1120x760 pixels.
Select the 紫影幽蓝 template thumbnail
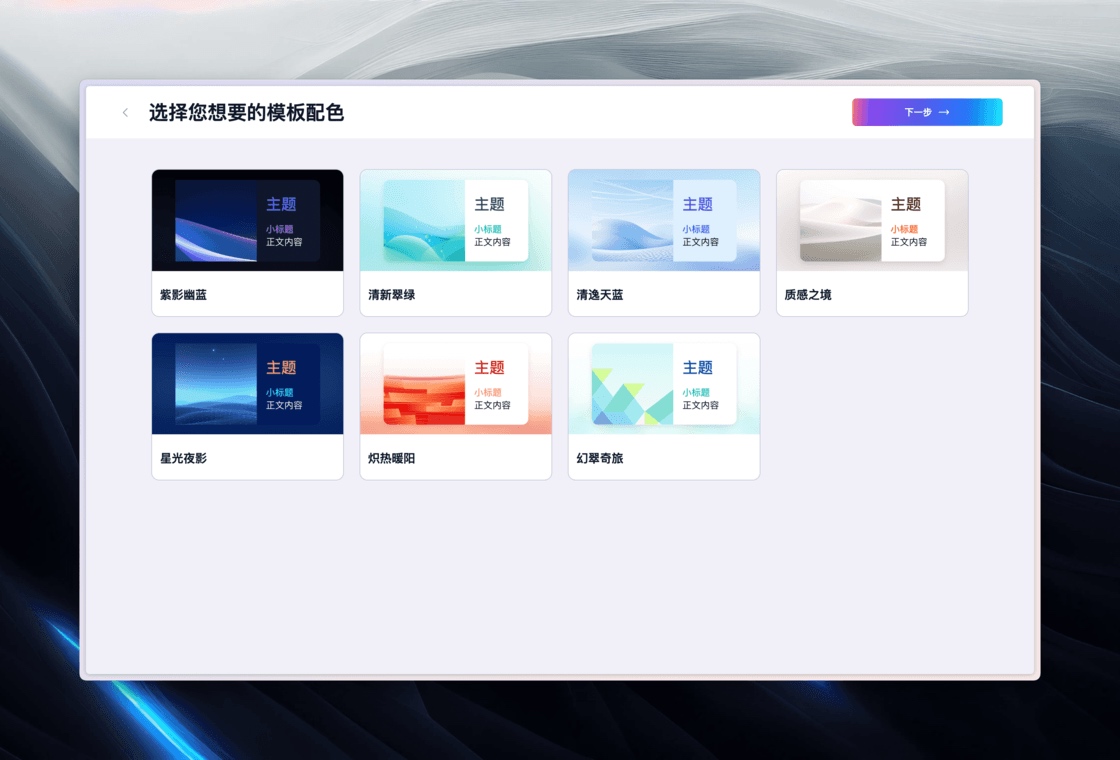[x=247, y=220]
